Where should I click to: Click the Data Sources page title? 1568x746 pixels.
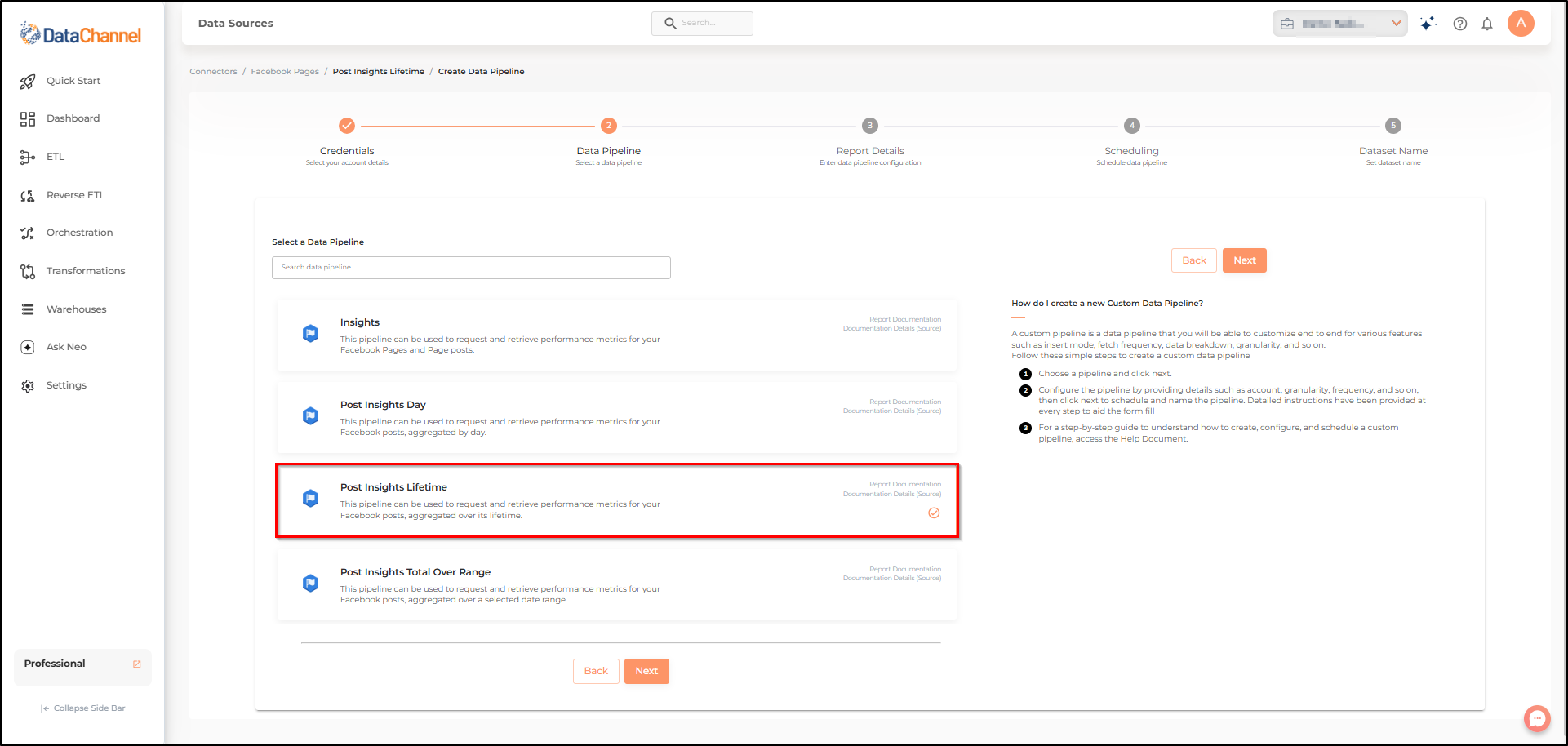(236, 24)
